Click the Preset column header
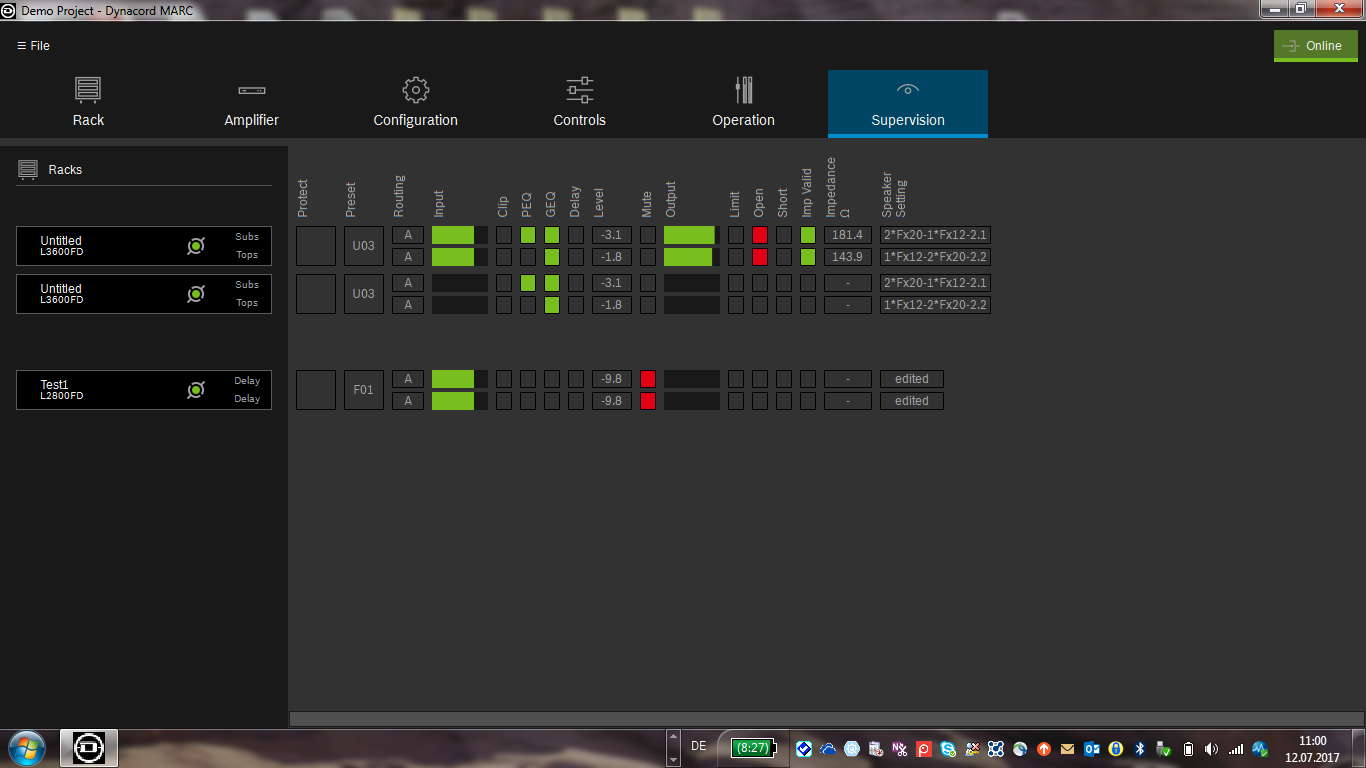Image resolution: width=1366 pixels, height=768 pixels. click(351, 199)
